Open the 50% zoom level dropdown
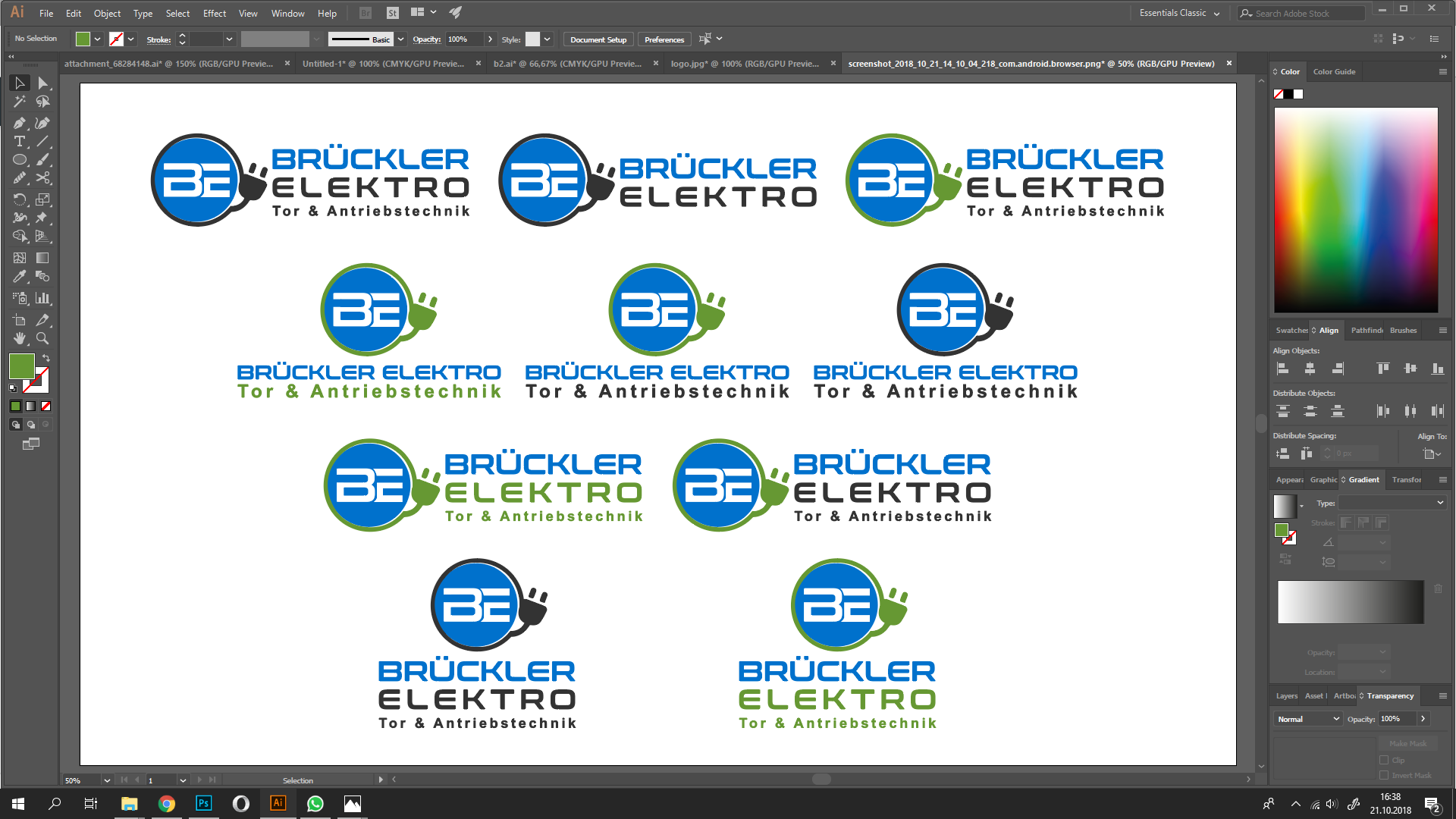 click(x=107, y=780)
